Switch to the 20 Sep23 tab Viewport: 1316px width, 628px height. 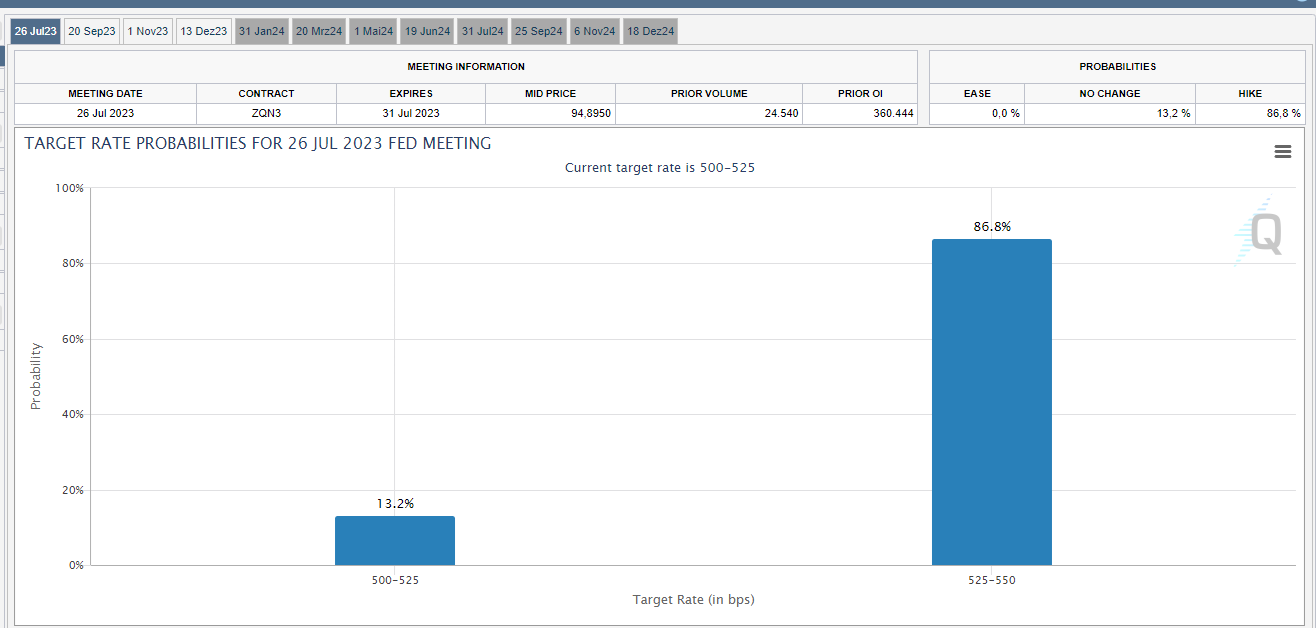pyautogui.click(x=92, y=32)
